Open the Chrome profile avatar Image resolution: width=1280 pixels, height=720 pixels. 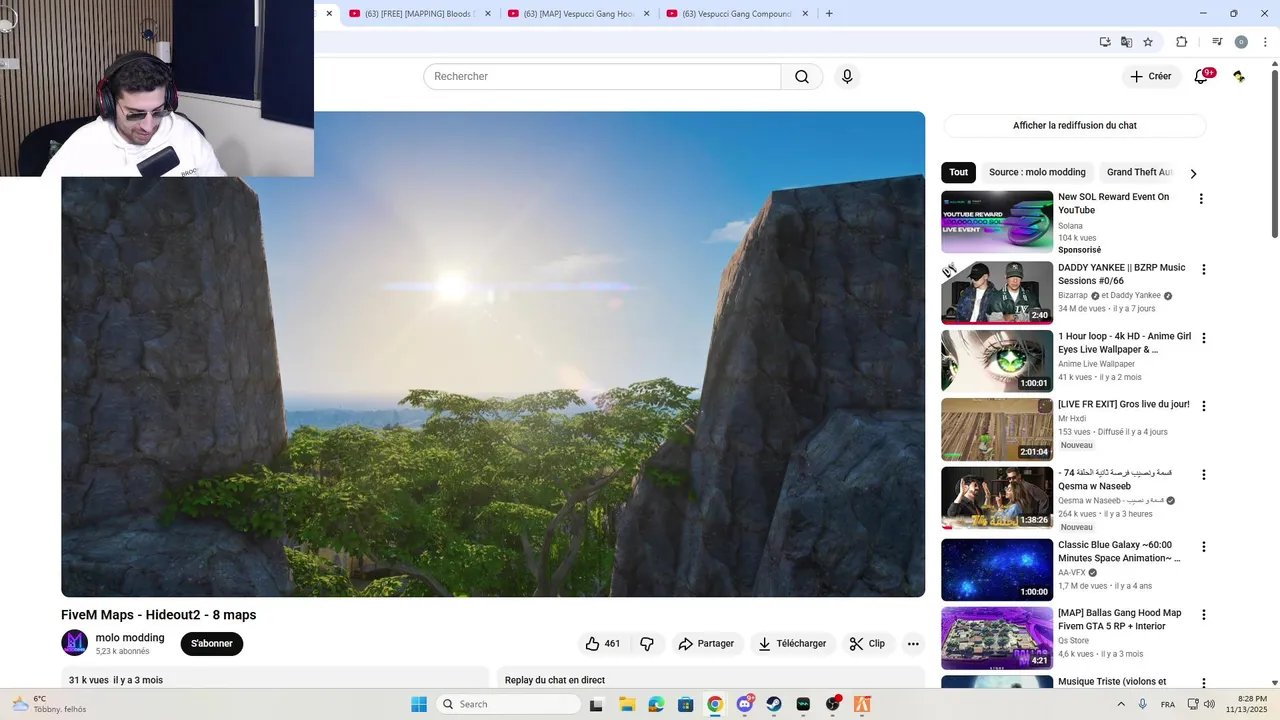click(1241, 42)
